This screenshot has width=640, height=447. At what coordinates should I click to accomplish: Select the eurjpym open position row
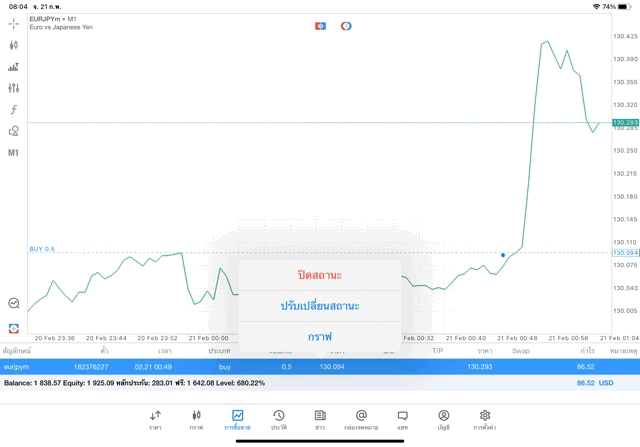320,367
